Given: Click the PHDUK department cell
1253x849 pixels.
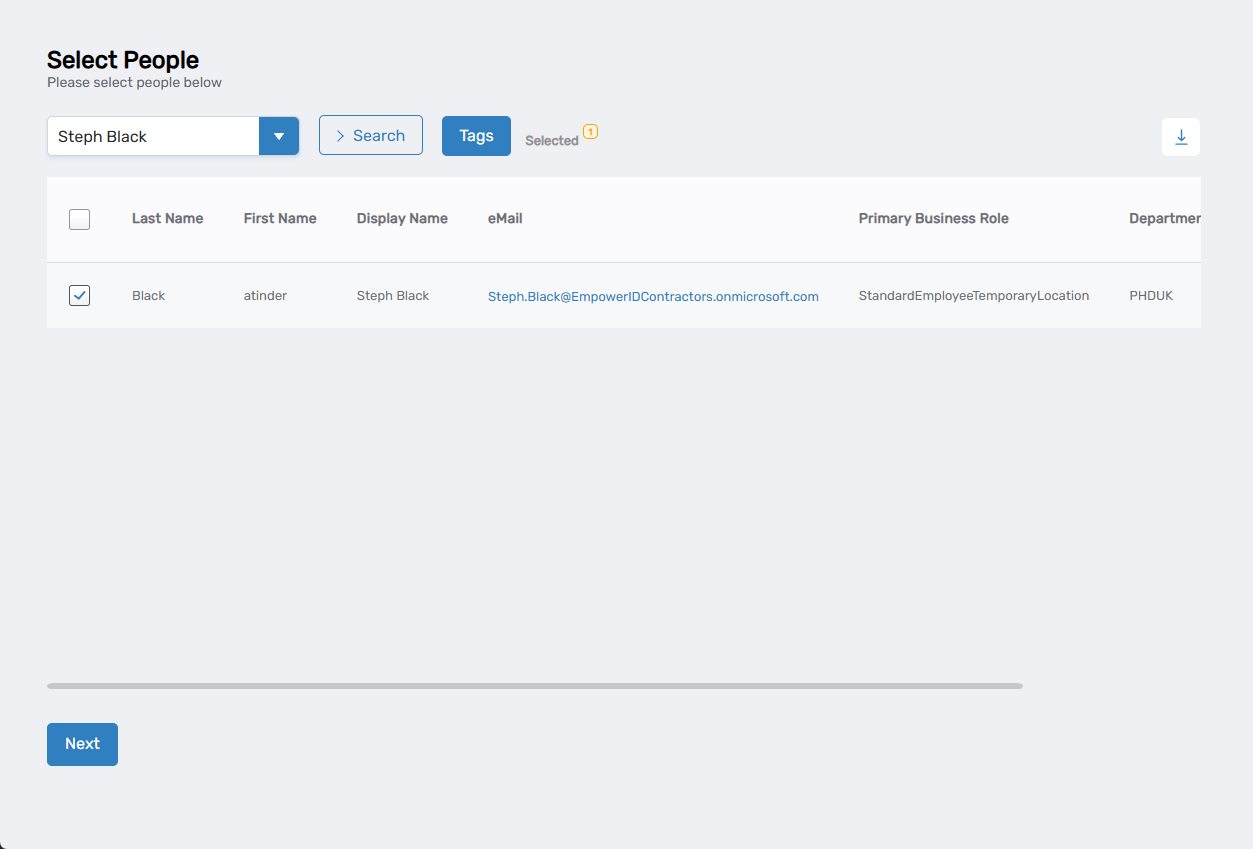Looking at the screenshot, I should tap(1150, 296).
